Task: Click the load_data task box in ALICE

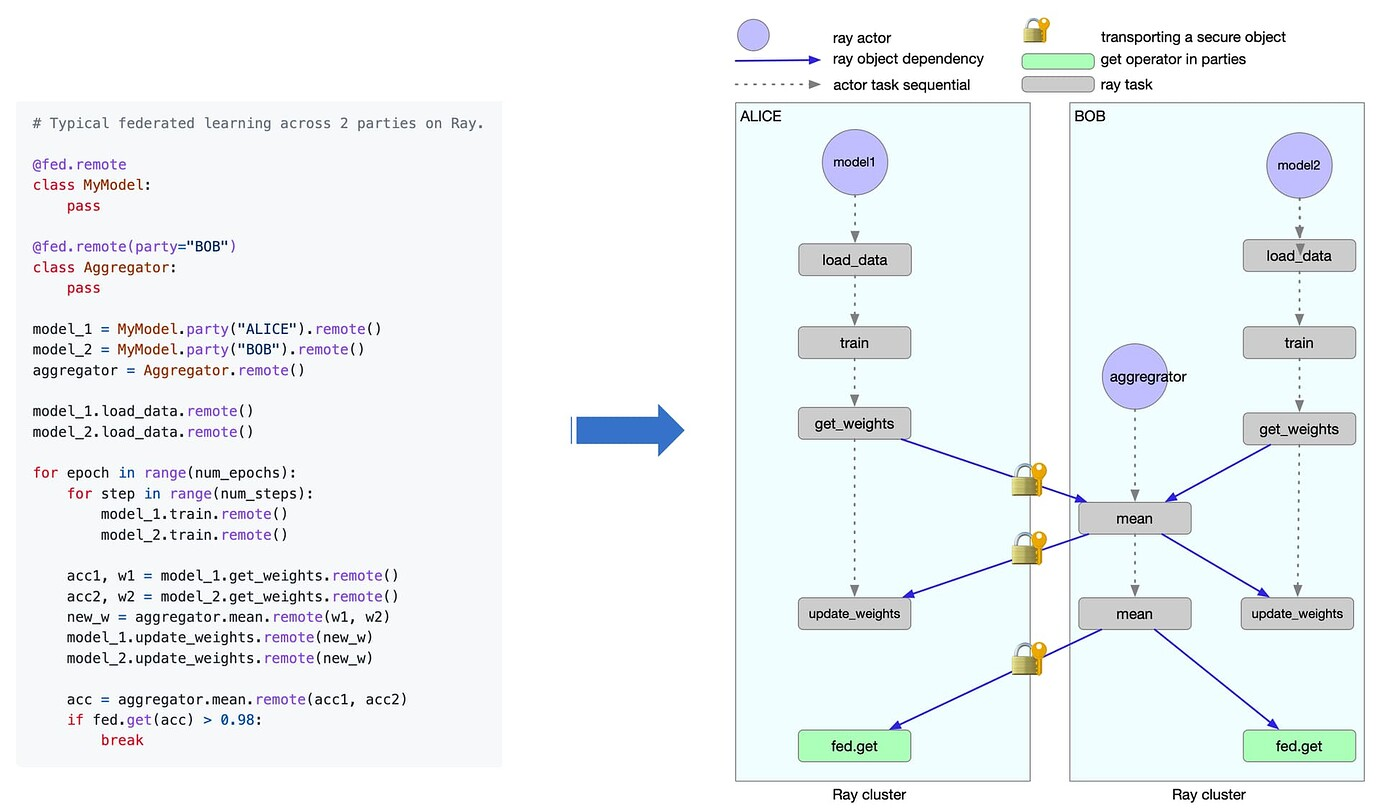Action: (854, 260)
